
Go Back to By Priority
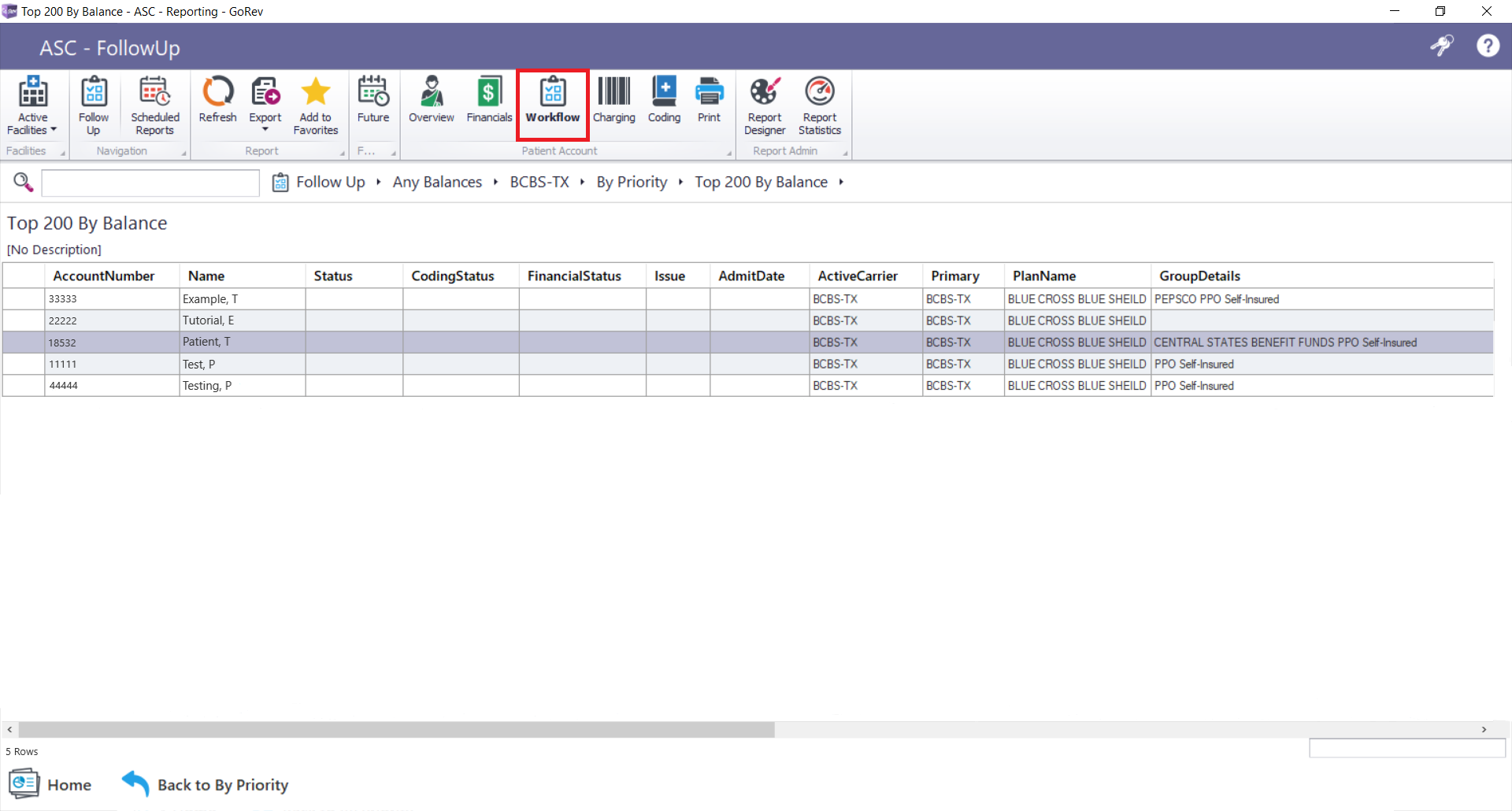(x=205, y=784)
